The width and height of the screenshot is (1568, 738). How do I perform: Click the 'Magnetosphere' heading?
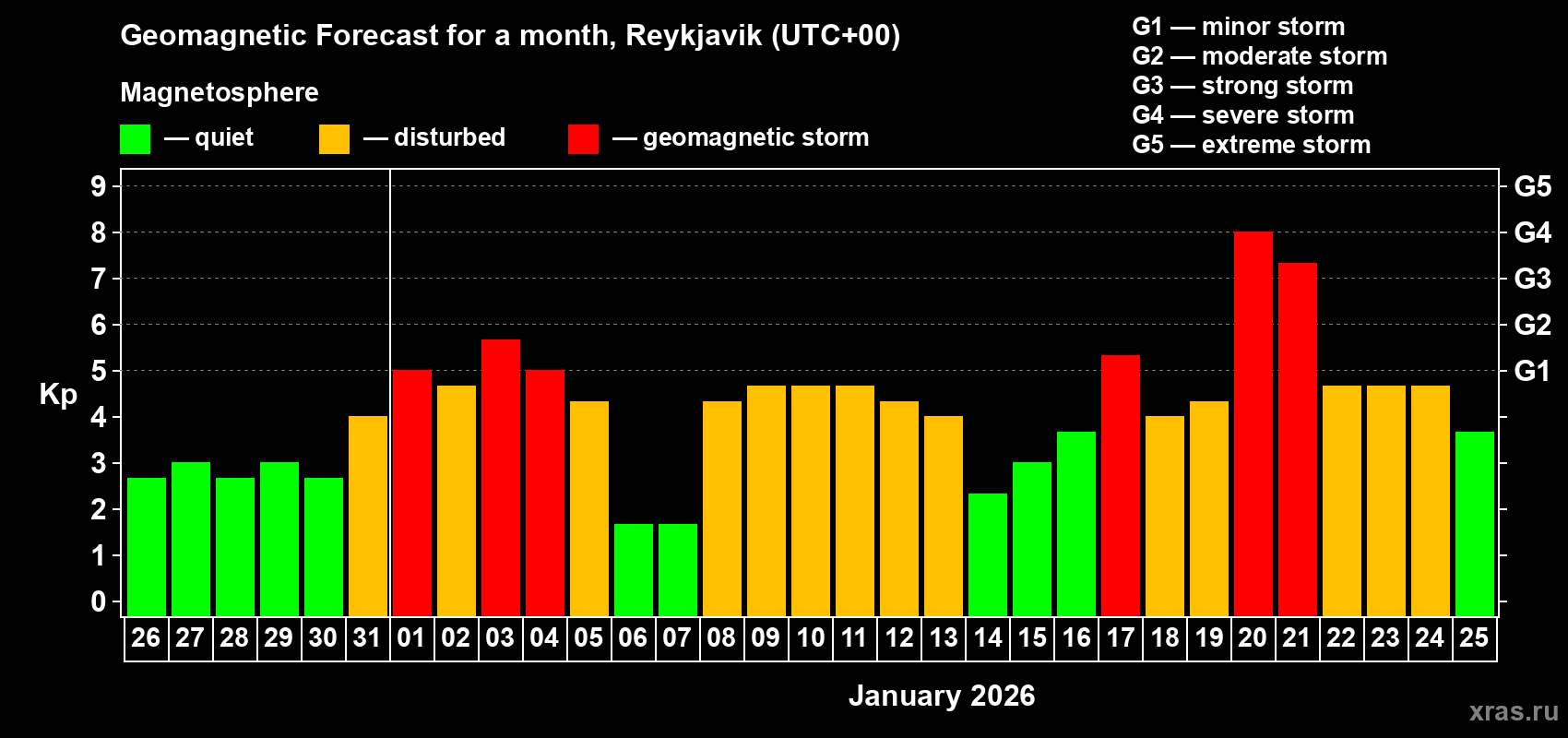click(x=220, y=92)
